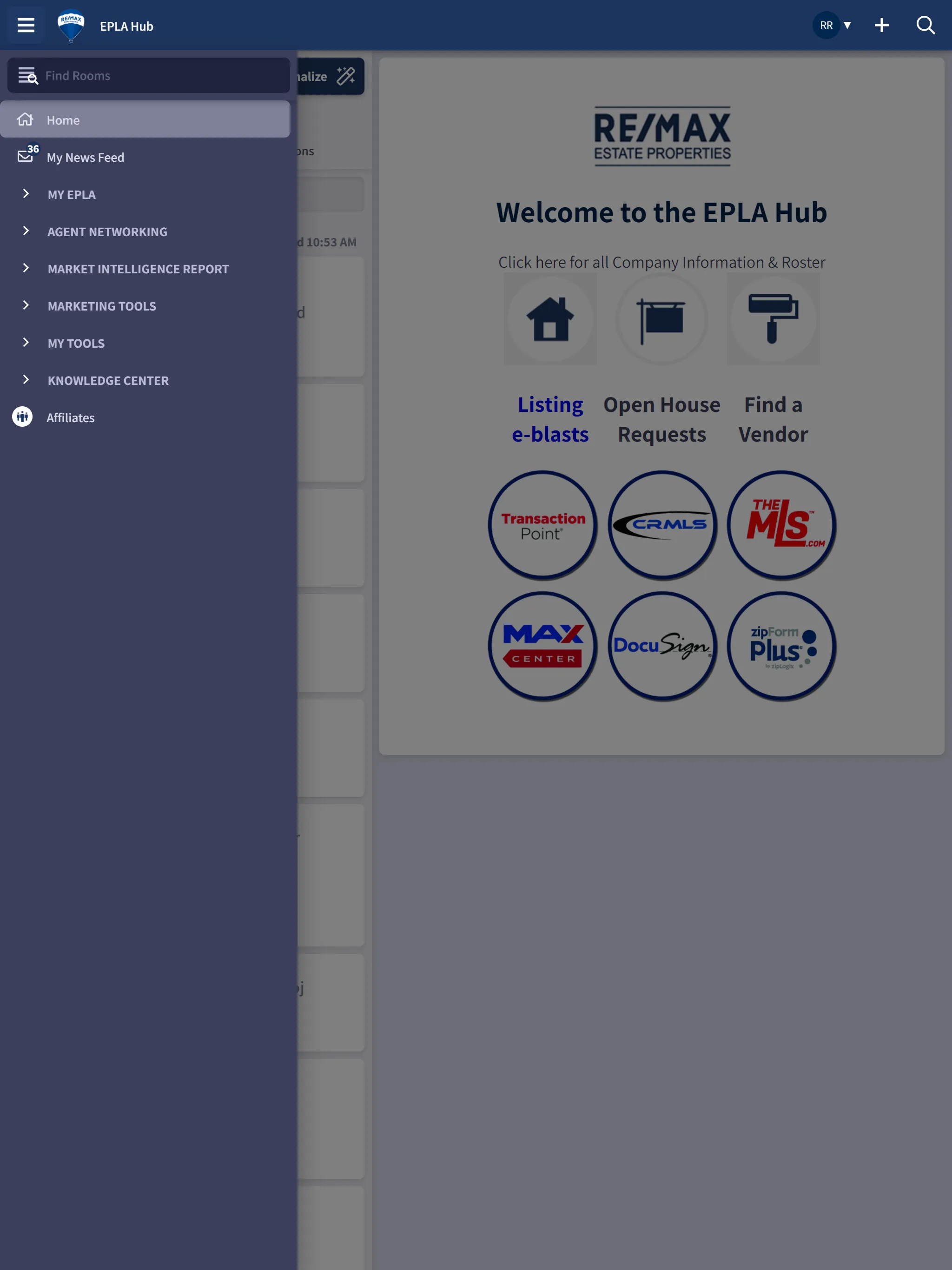Open the DocuSign circle logo
Viewport: 952px width, 1270px height.
[662, 646]
